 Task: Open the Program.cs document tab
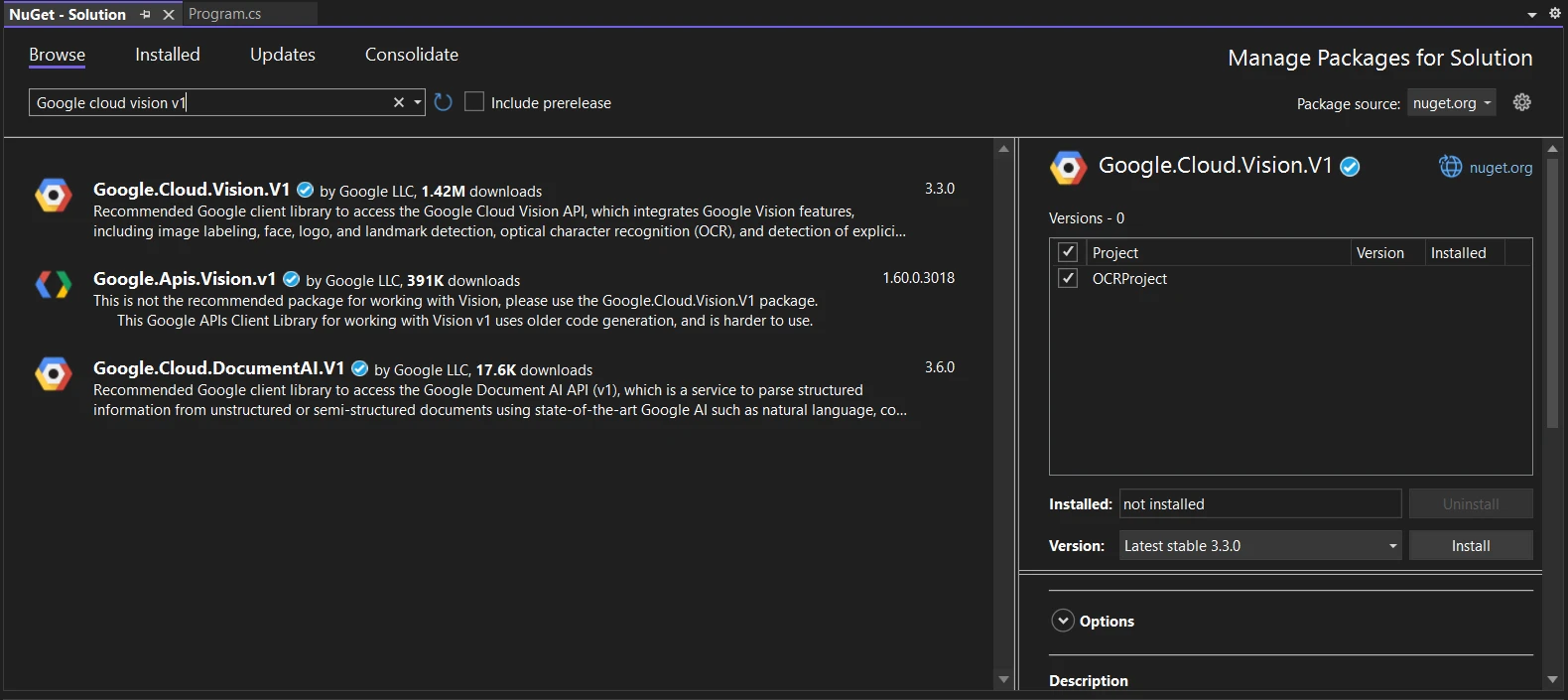pyautogui.click(x=225, y=14)
